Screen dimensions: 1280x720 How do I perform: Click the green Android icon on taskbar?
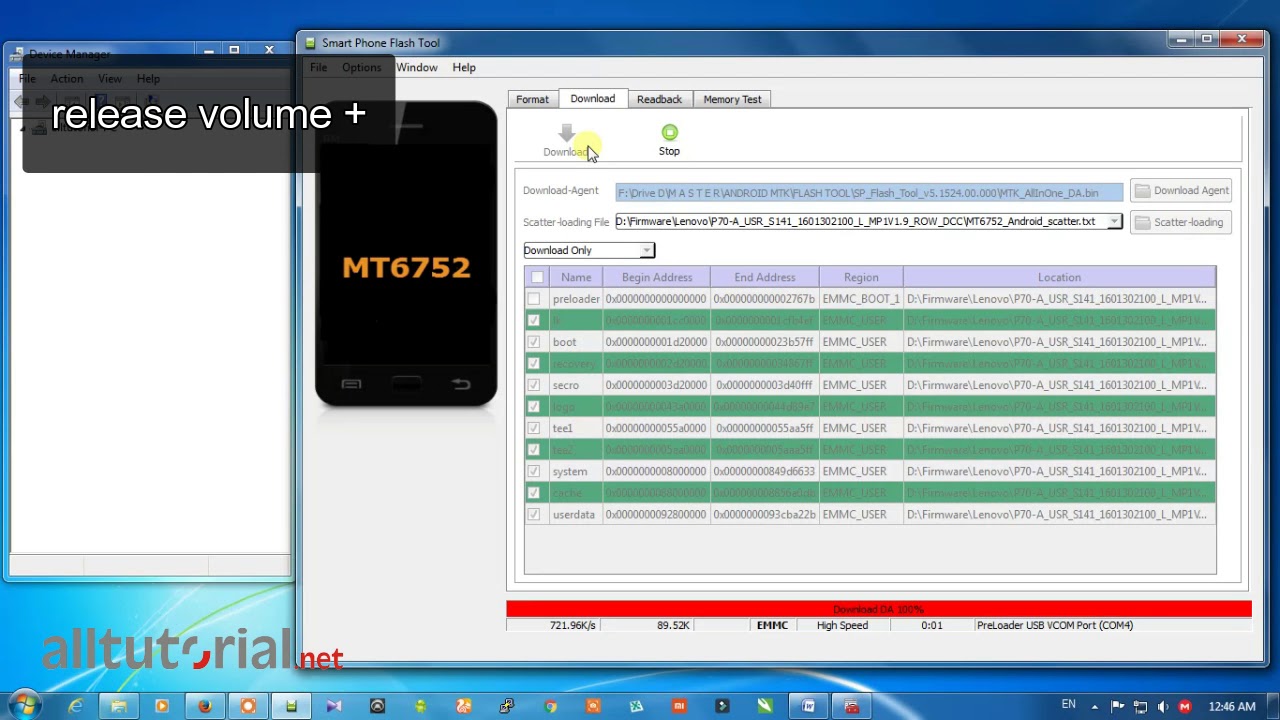coord(420,707)
